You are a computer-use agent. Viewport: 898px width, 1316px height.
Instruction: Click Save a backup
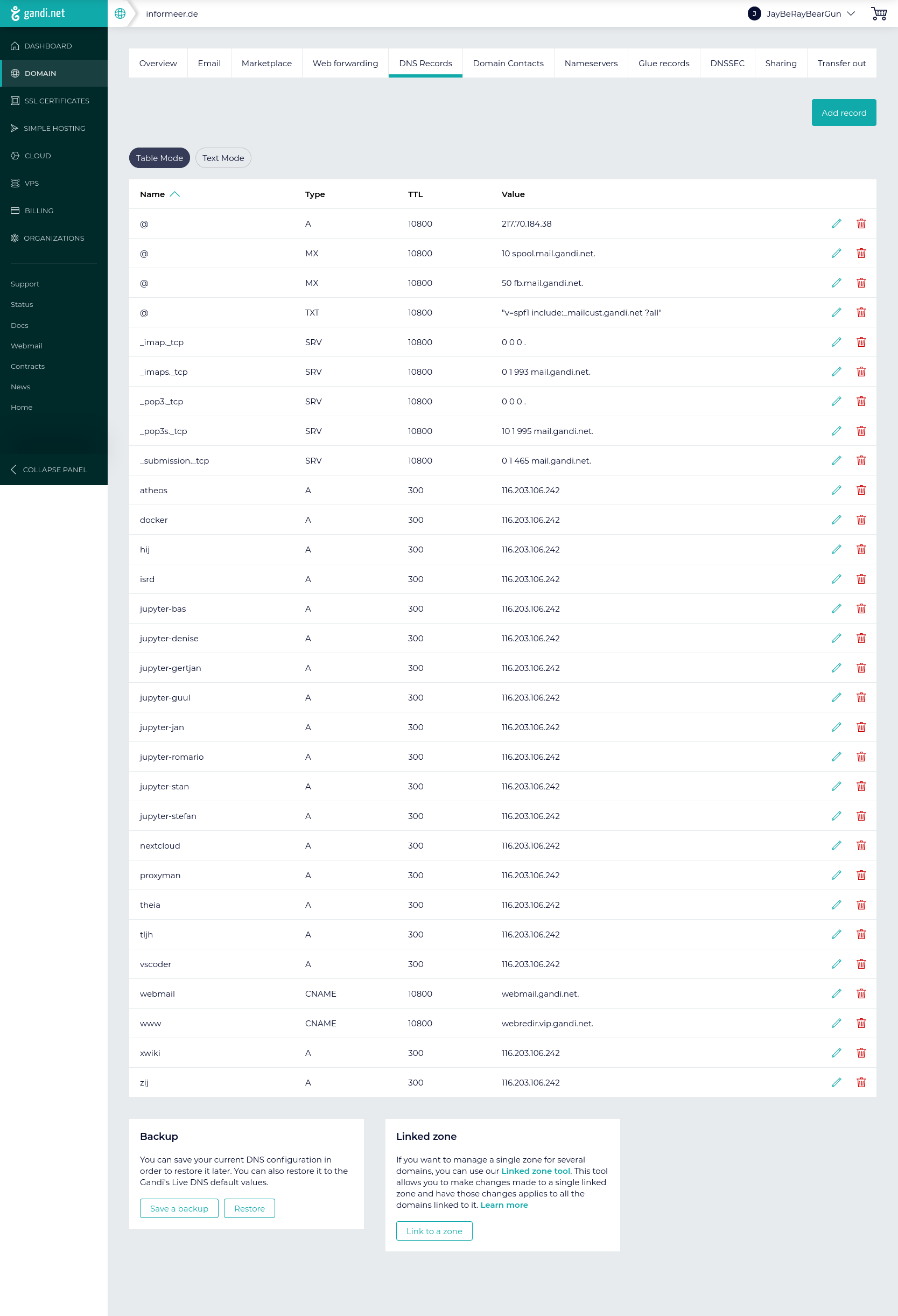click(x=178, y=1208)
